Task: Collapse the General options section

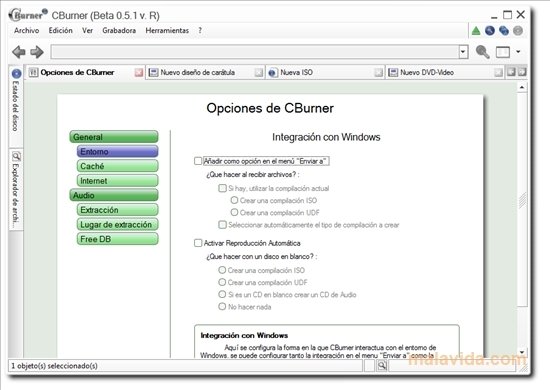Action: 114,137
